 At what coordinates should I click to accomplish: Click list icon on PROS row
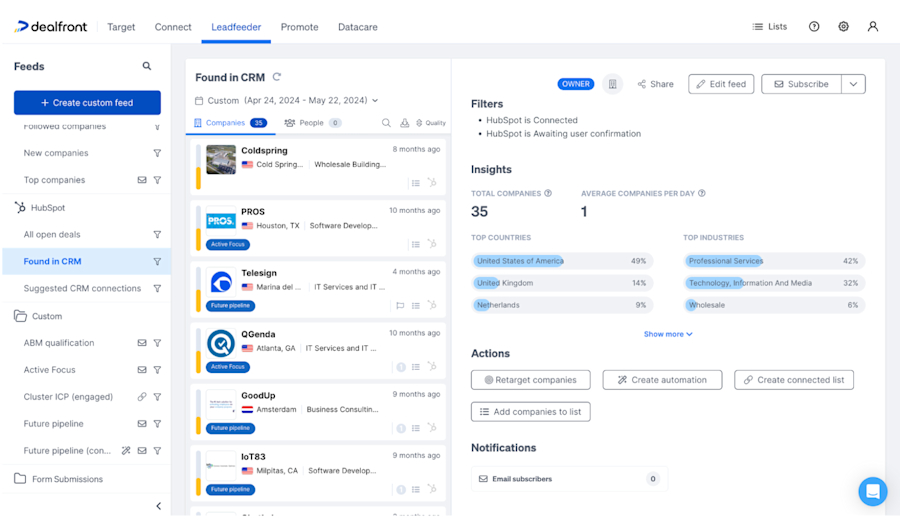click(416, 244)
